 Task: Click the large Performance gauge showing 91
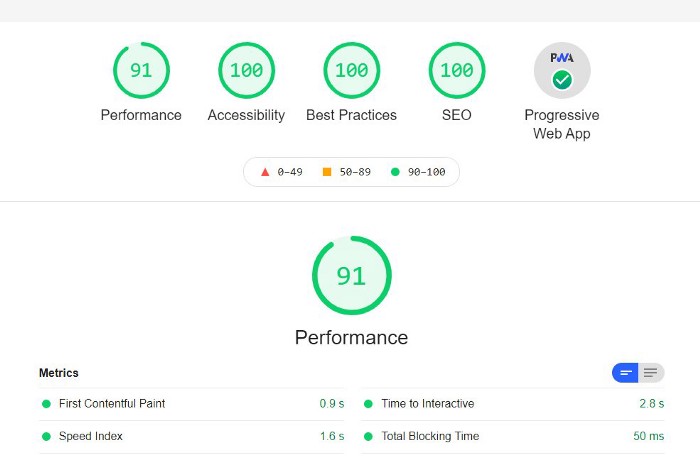pos(352,275)
